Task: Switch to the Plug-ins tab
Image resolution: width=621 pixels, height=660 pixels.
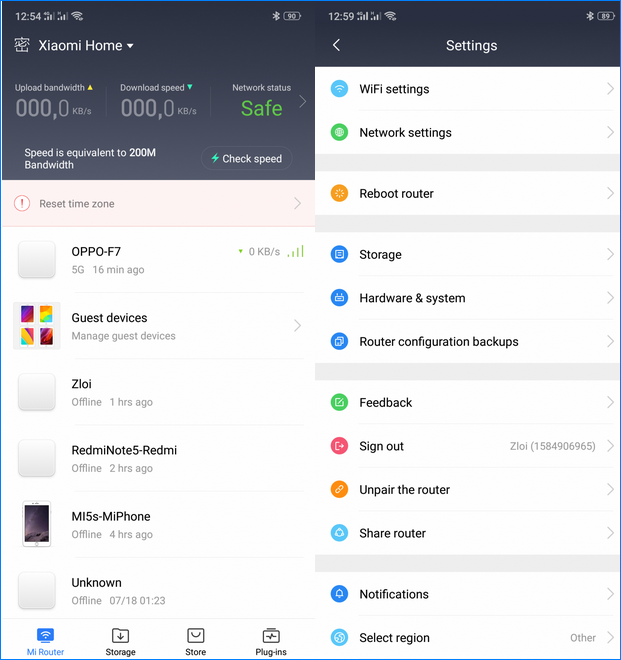Action: coord(271,642)
